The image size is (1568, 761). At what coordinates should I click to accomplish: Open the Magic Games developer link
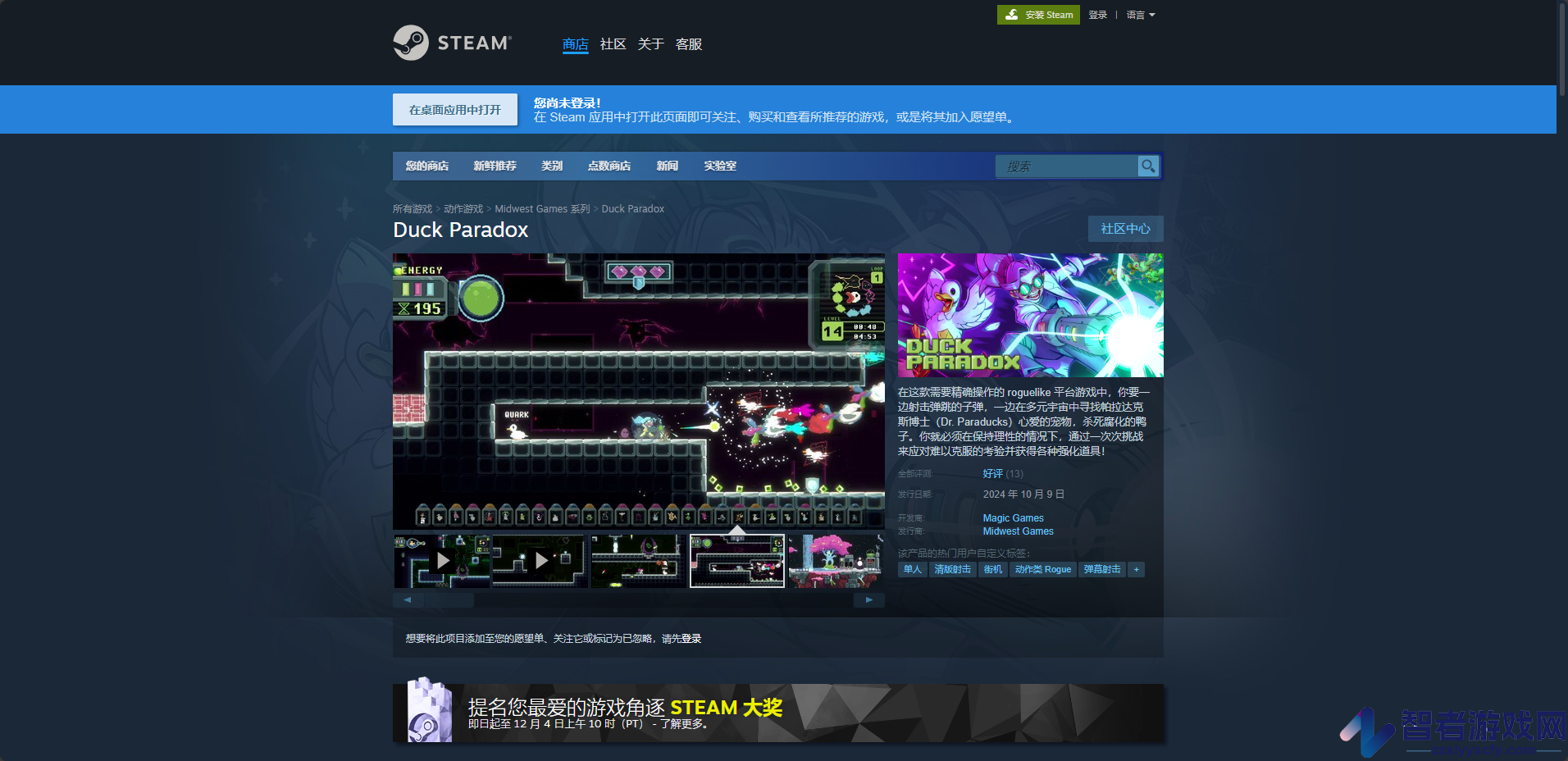click(1013, 518)
